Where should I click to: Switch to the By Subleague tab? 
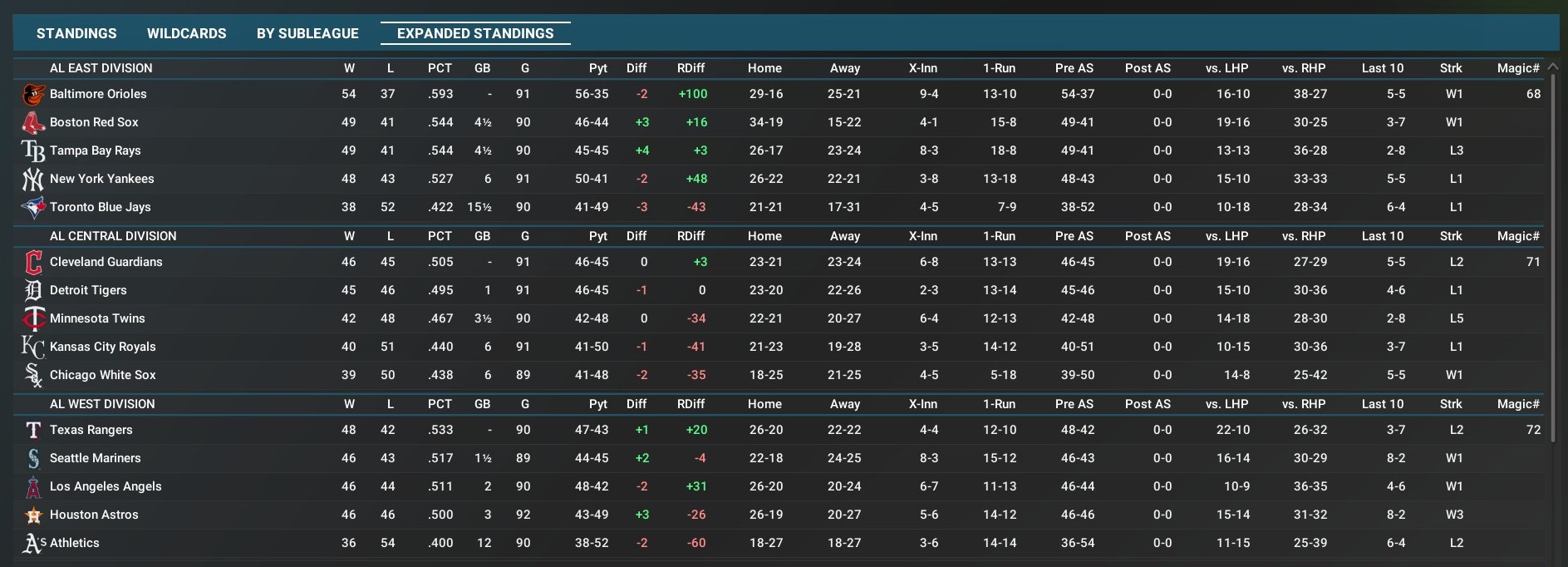[x=307, y=33]
